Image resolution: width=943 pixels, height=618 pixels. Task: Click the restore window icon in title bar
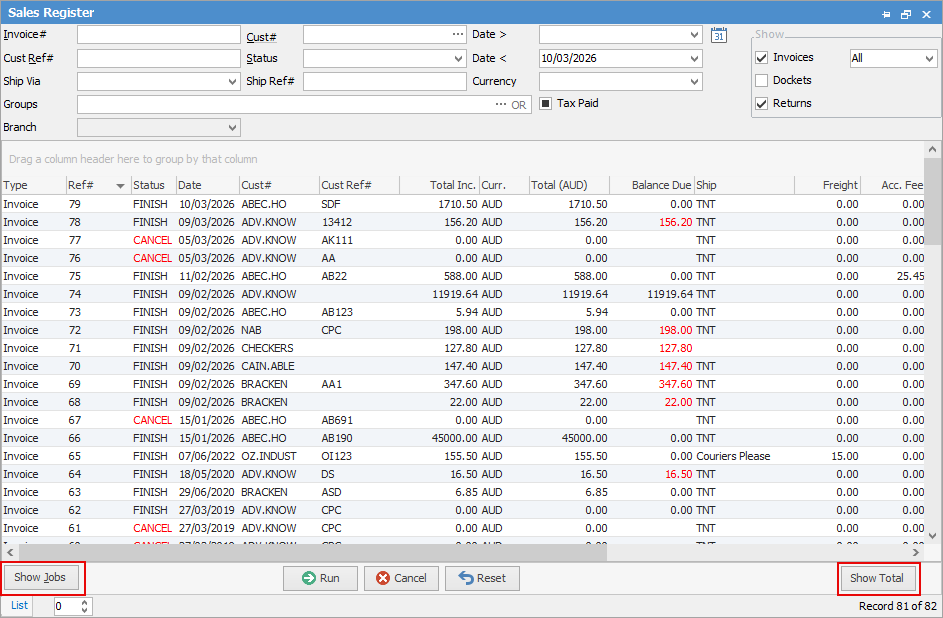pyautogui.click(x=906, y=14)
